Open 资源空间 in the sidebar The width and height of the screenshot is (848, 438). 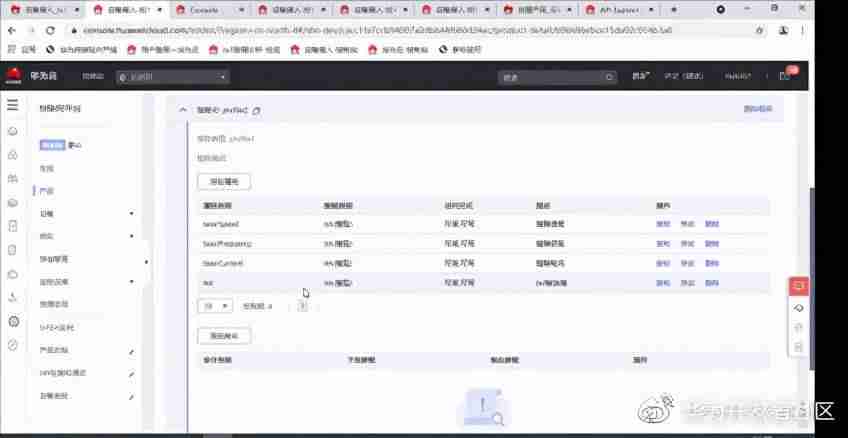(x=54, y=304)
